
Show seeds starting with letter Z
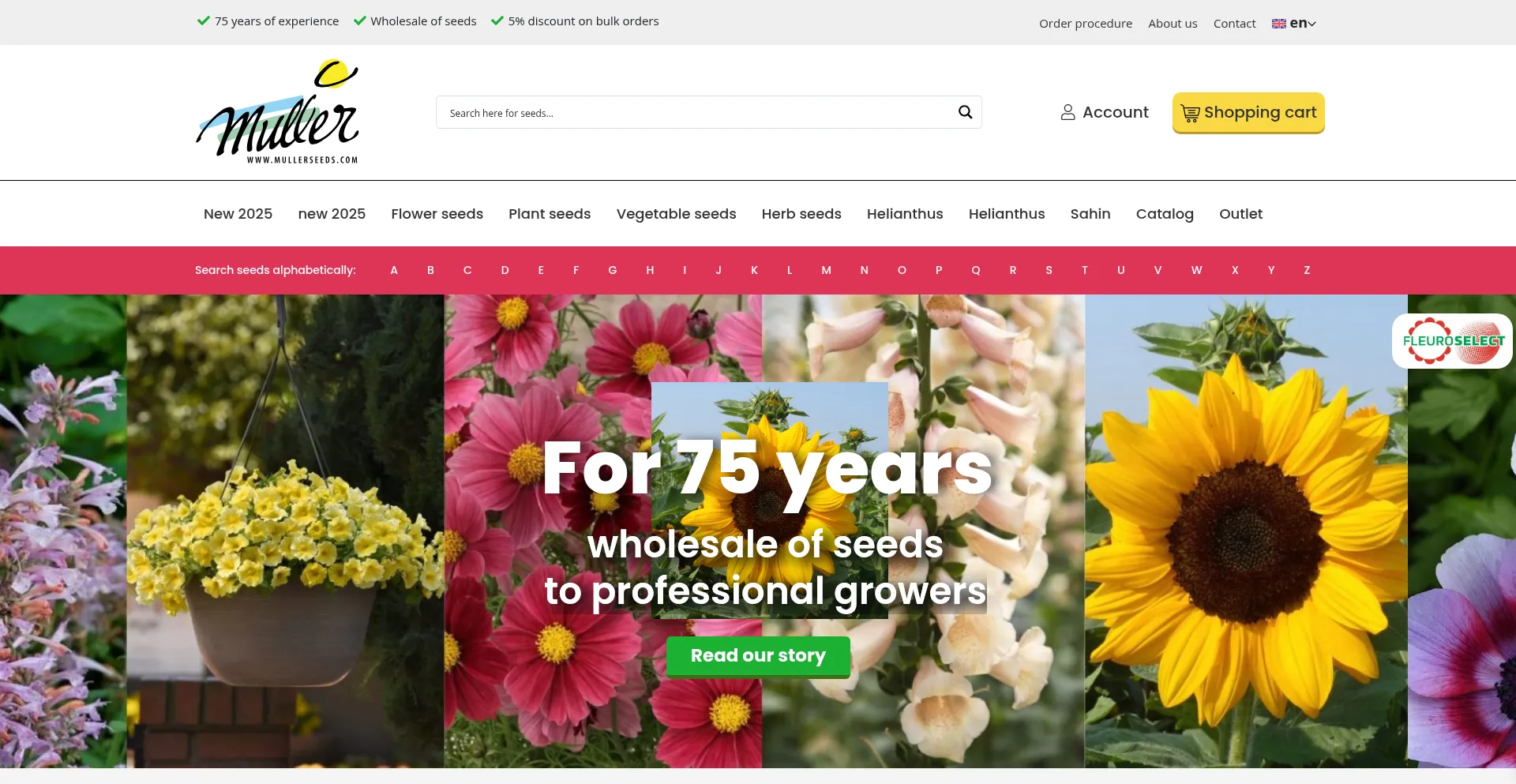click(x=1307, y=270)
